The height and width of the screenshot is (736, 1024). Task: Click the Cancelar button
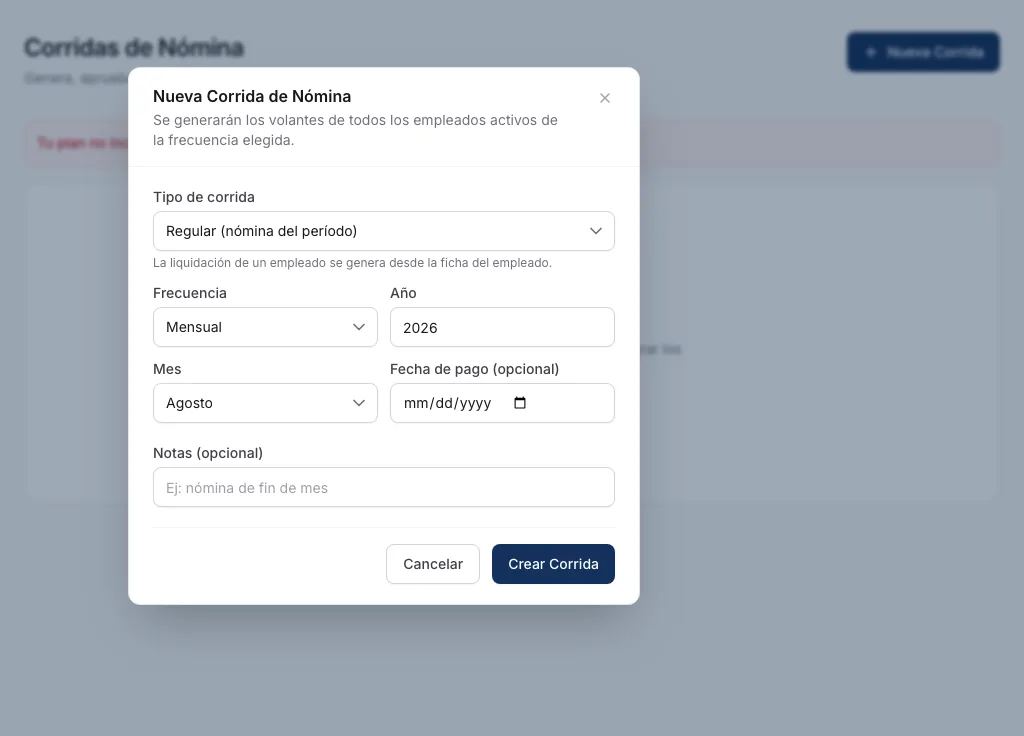[x=432, y=564]
